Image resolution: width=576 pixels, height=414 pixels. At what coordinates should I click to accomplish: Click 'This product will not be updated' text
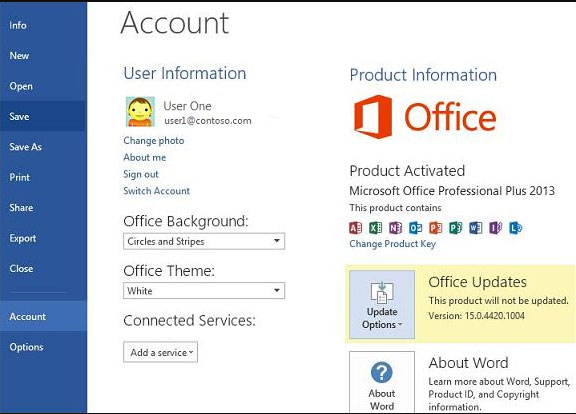coord(498,301)
